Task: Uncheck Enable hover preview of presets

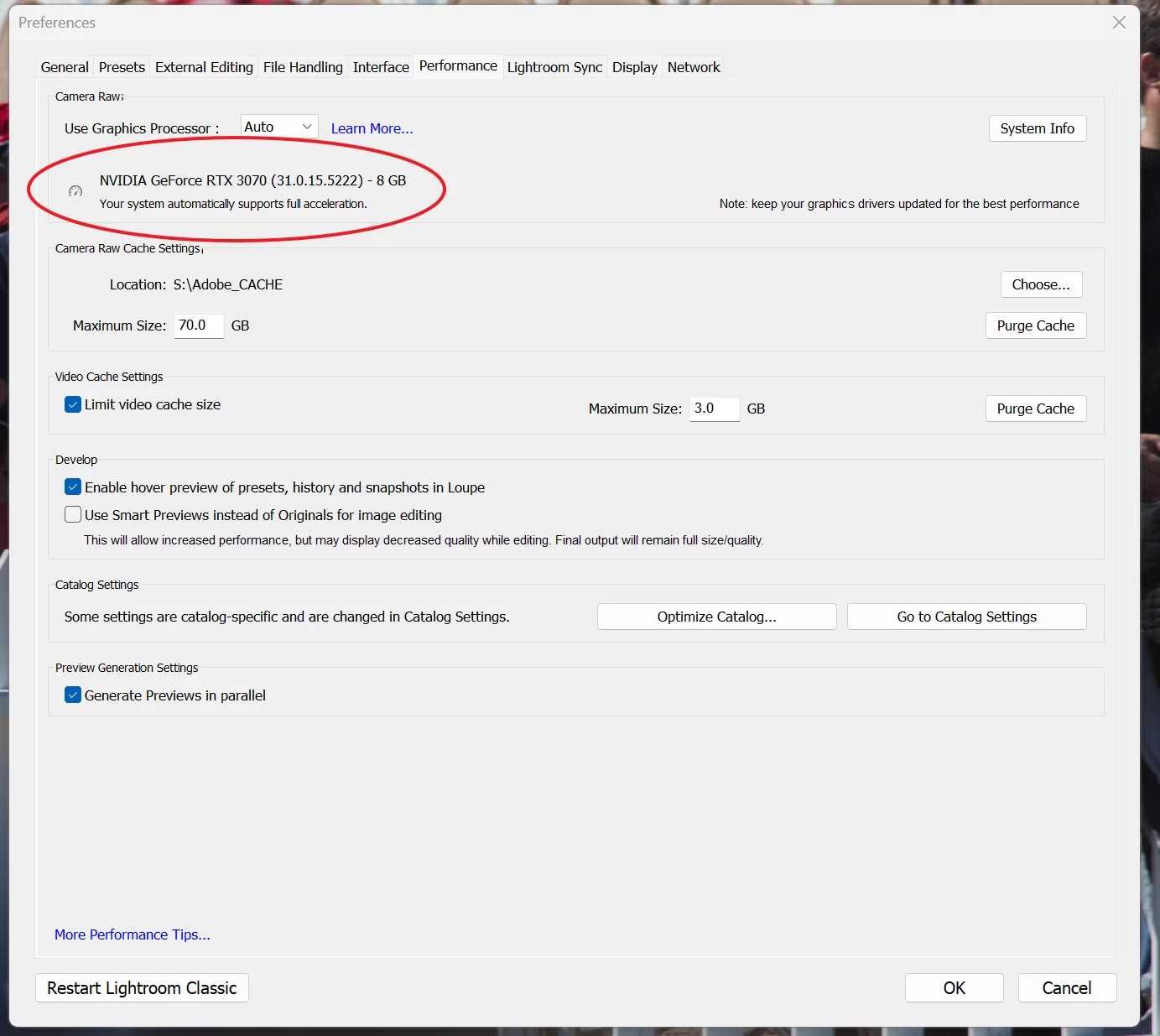Action: (73, 487)
